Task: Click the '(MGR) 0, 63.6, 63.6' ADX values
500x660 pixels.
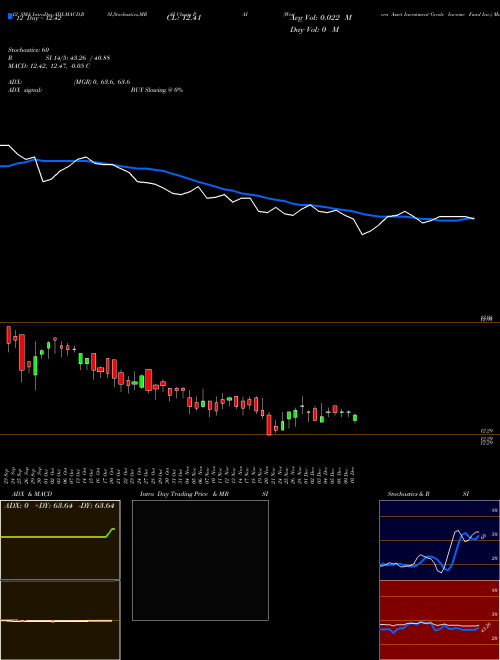Action: pos(102,82)
